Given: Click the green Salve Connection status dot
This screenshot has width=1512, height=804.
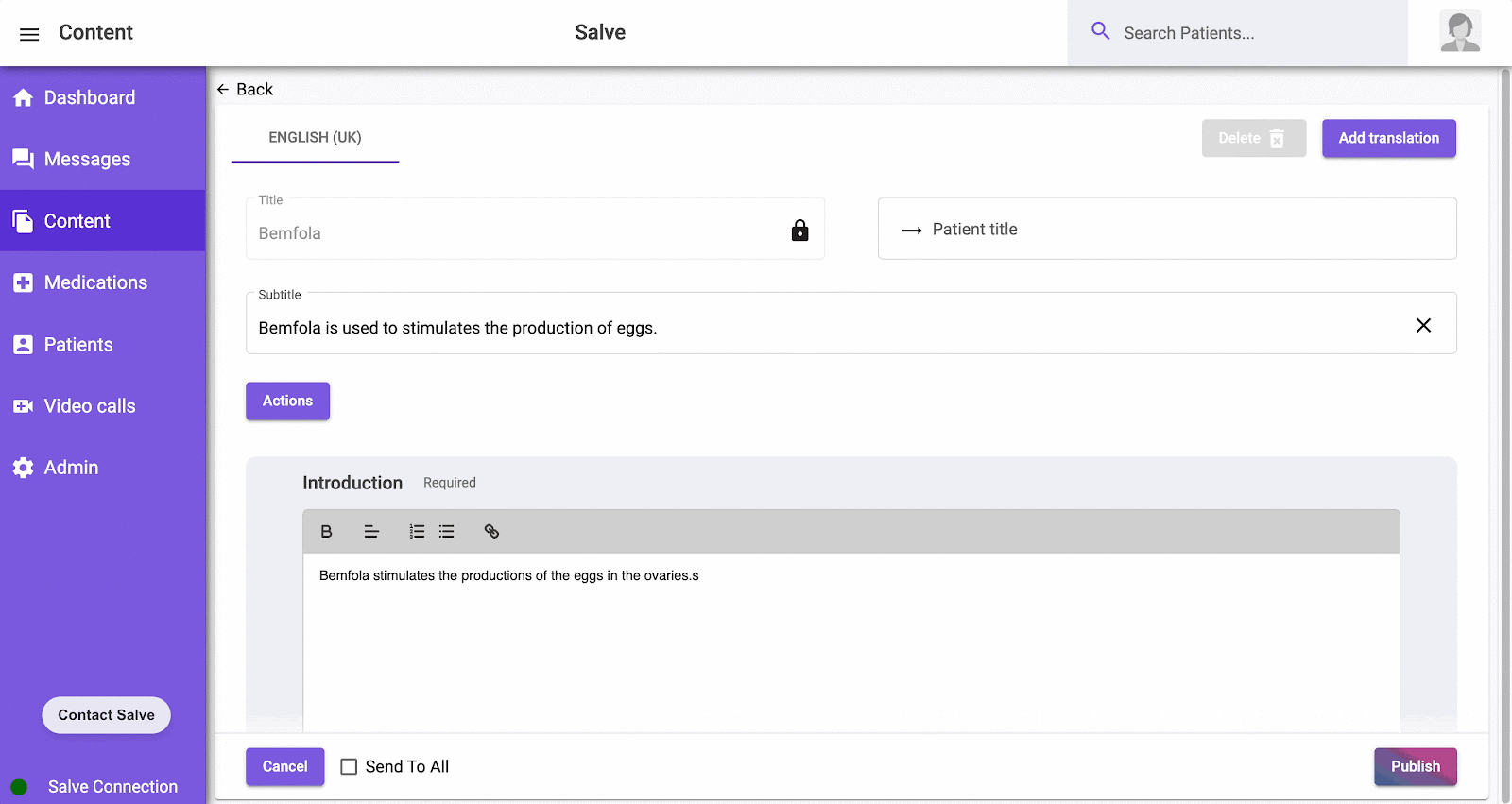Looking at the screenshot, I should coord(19,786).
